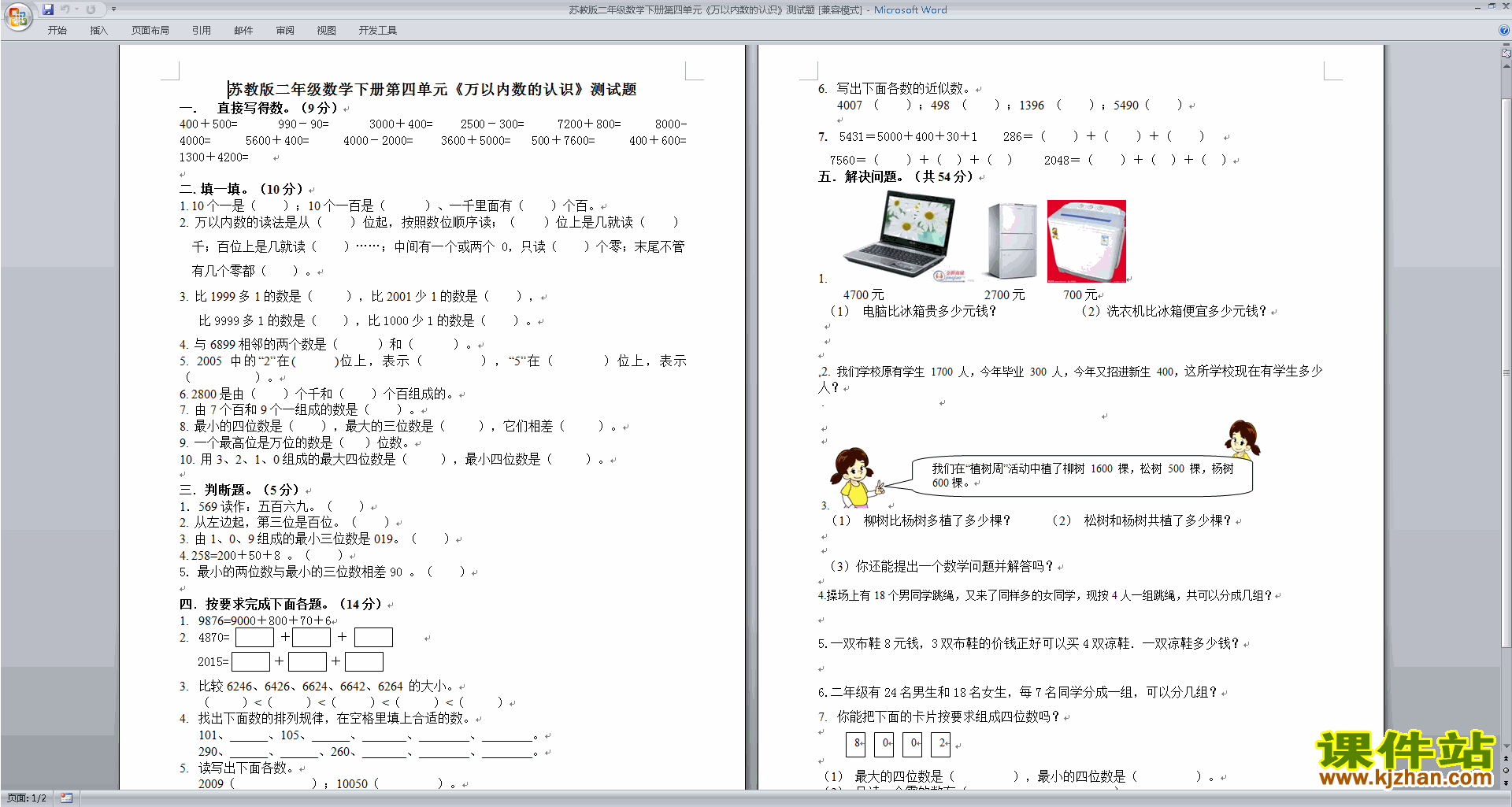Click the speech bubble text about 植树周
Image resolution: width=1512 pixels, height=807 pixels.
coord(1083,476)
